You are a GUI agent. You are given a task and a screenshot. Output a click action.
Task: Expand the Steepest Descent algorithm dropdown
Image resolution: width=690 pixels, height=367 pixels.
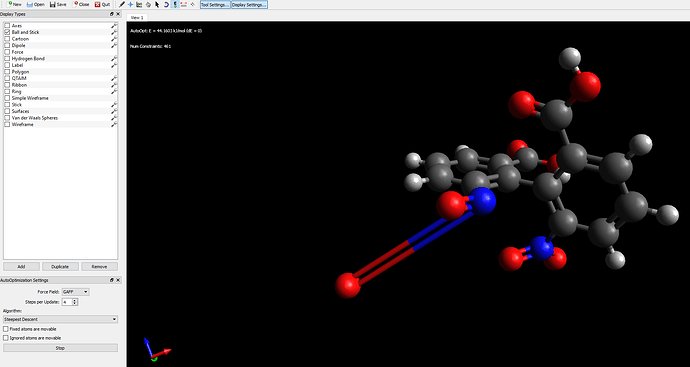tap(60, 319)
